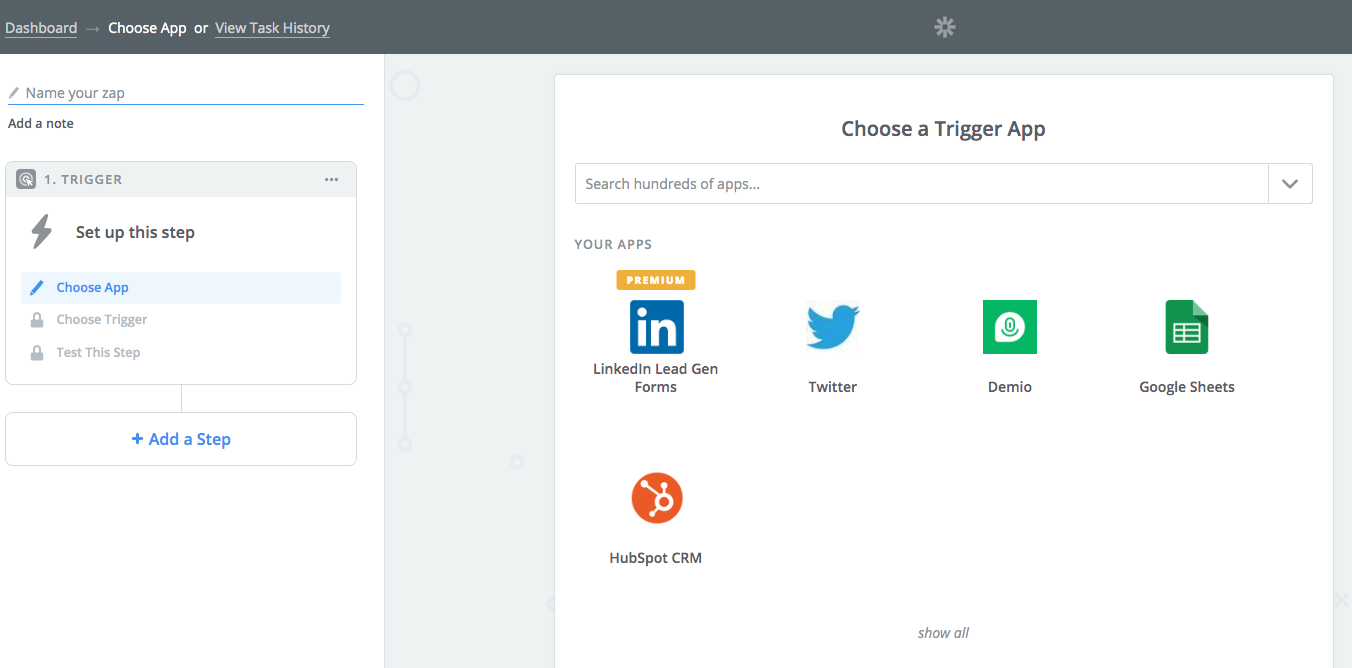Click the Search hundreds of apps field
The height and width of the screenshot is (668, 1352).
pos(922,184)
